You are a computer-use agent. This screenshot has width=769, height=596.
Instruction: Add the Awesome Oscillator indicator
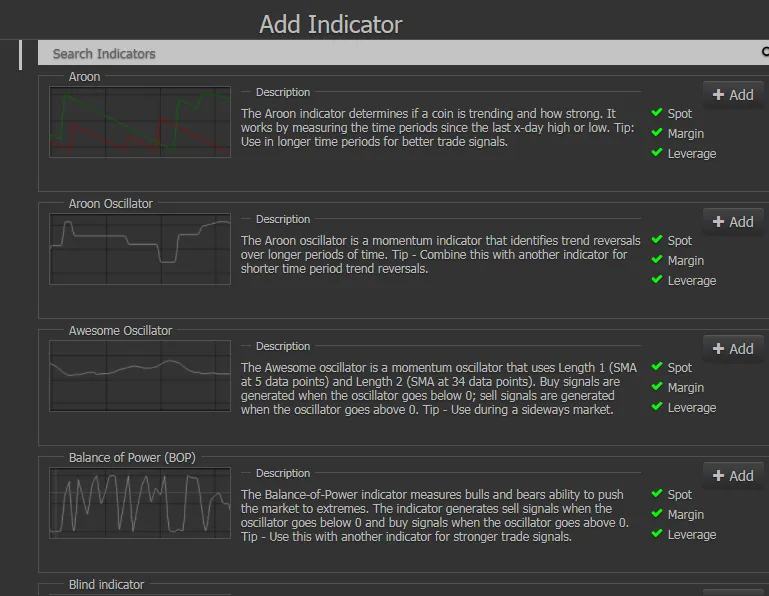click(x=733, y=349)
